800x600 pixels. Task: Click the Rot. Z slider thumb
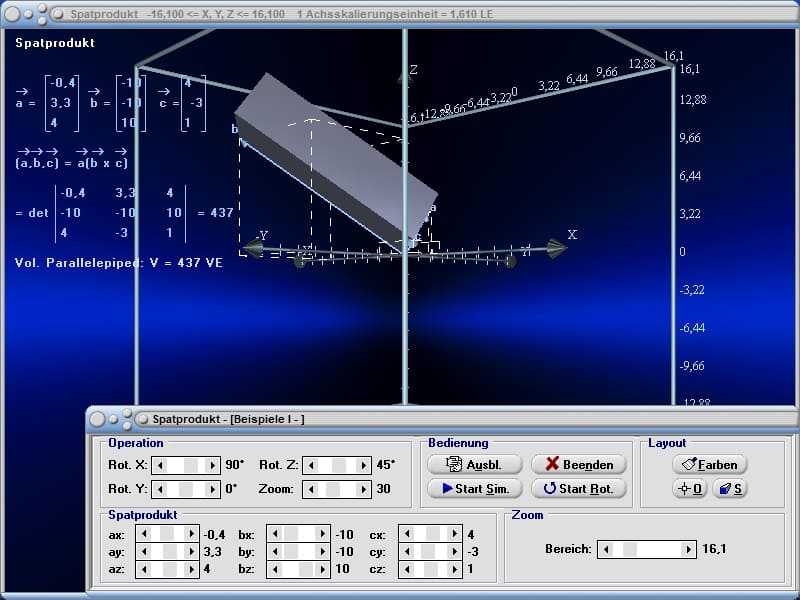tap(338, 465)
